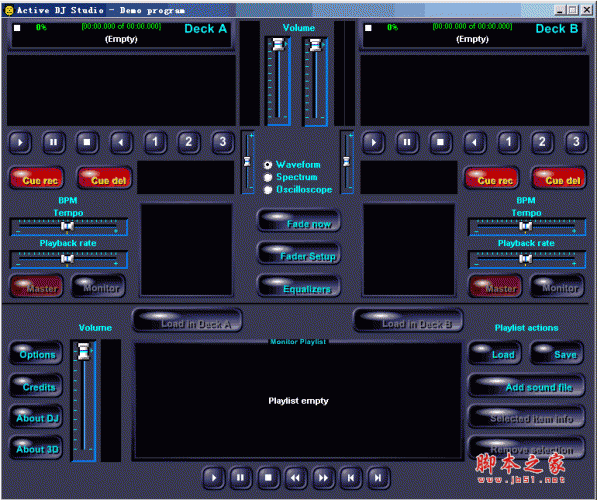This screenshot has height=500, width=597.
Task: Click the monitor Volume slider handle
Action: pos(83,351)
